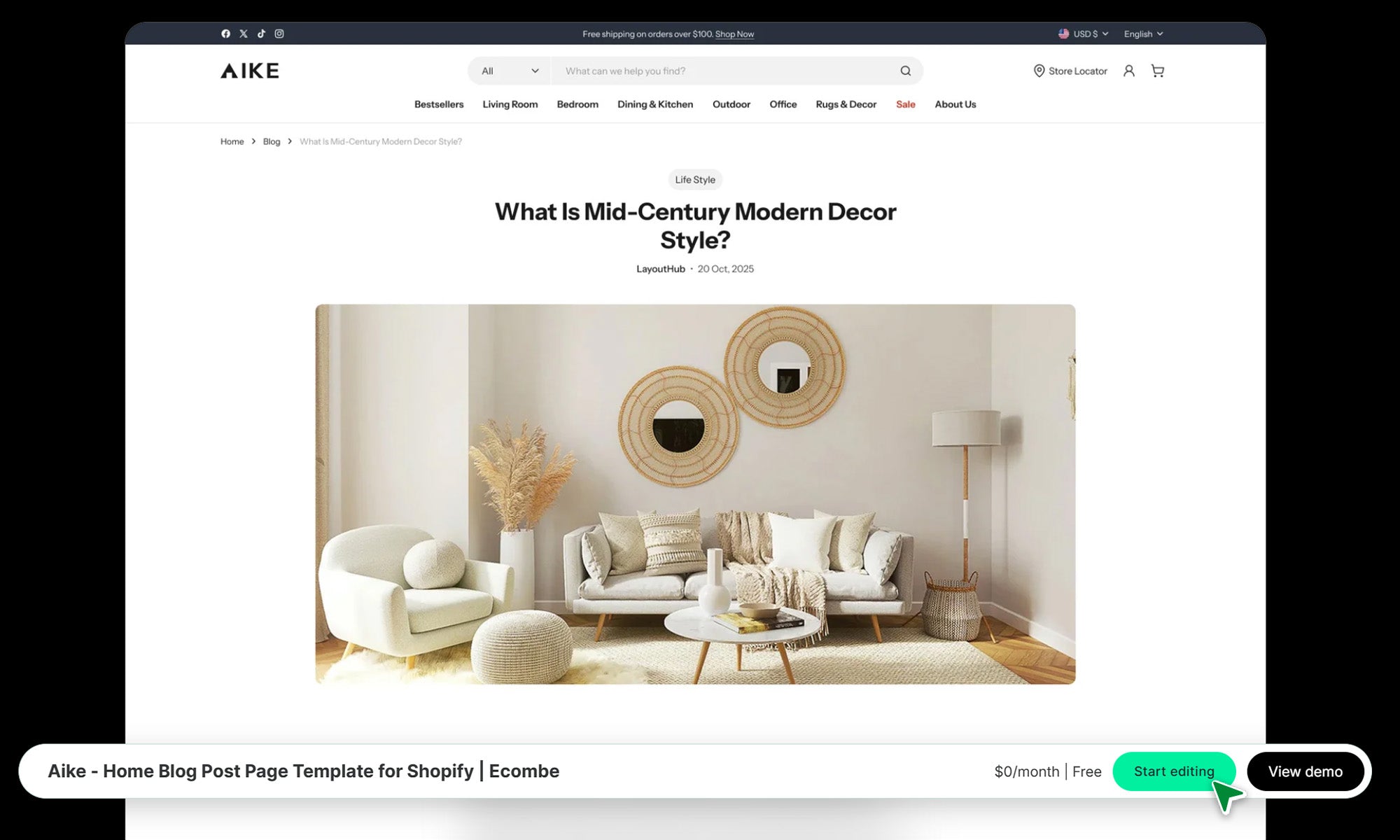Follow the Shop Now link
This screenshot has height=840, width=1400.
click(734, 34)
